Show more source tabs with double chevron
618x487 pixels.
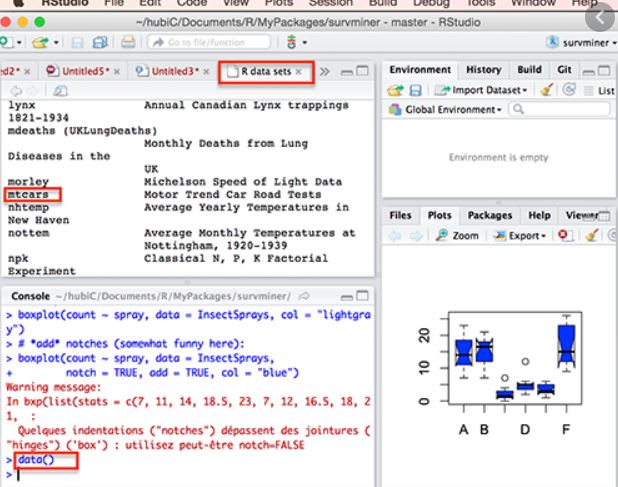[x=325, y=72]
